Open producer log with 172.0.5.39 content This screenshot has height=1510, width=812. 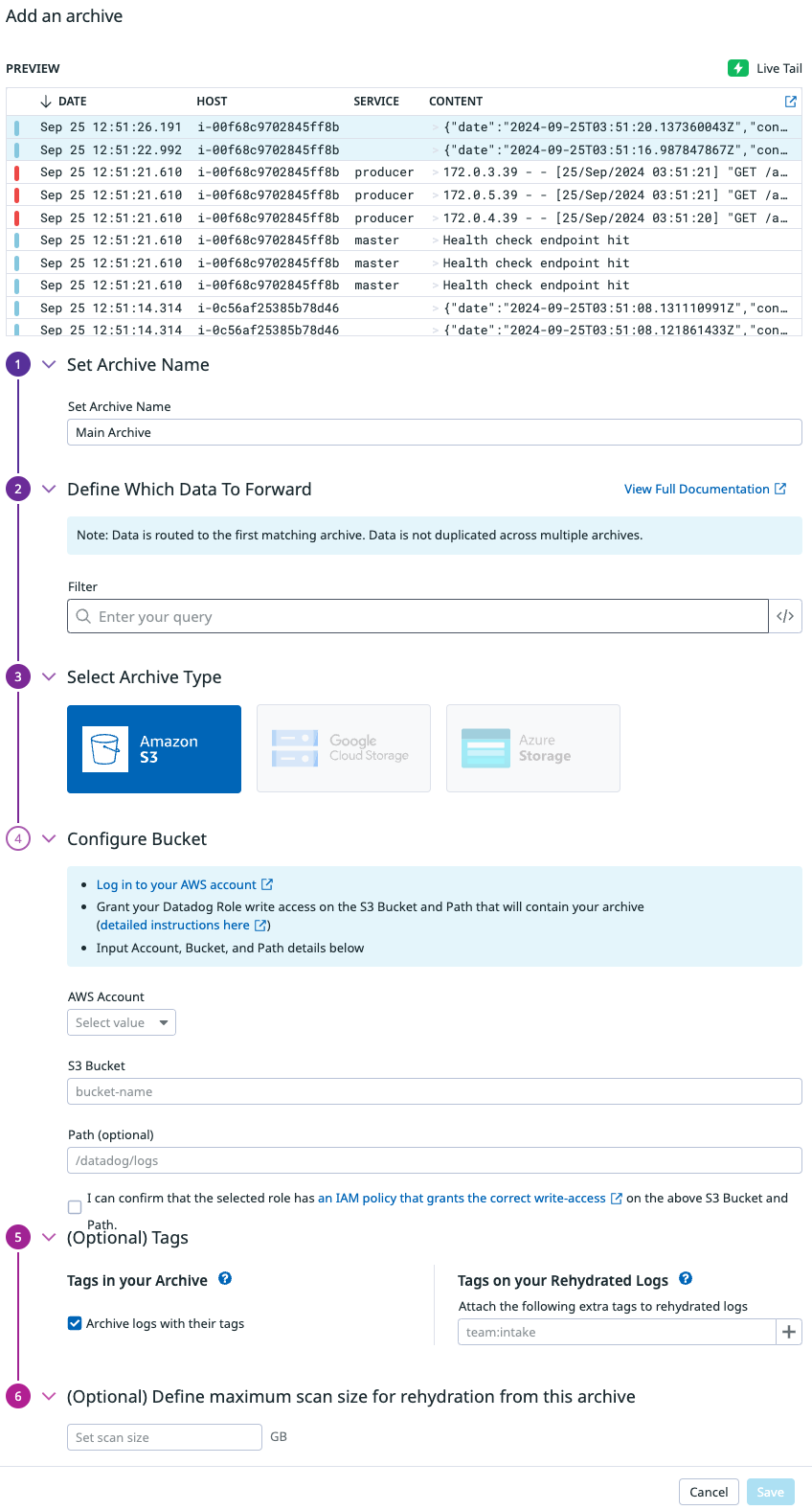pyautogui.click(x=404, y=195)
